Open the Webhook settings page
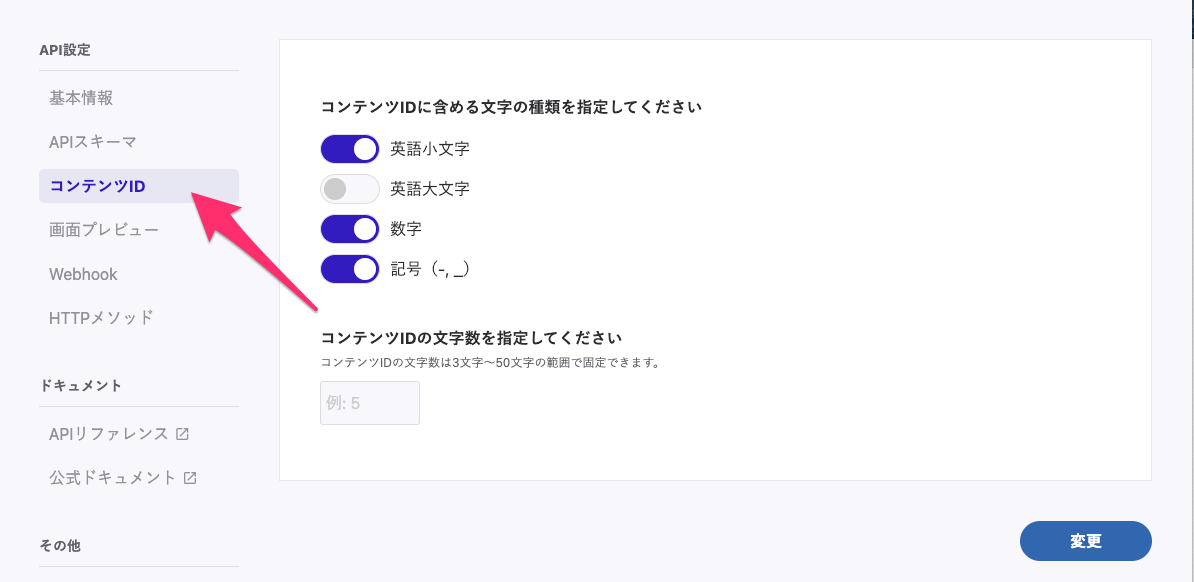 click(83, 274)
